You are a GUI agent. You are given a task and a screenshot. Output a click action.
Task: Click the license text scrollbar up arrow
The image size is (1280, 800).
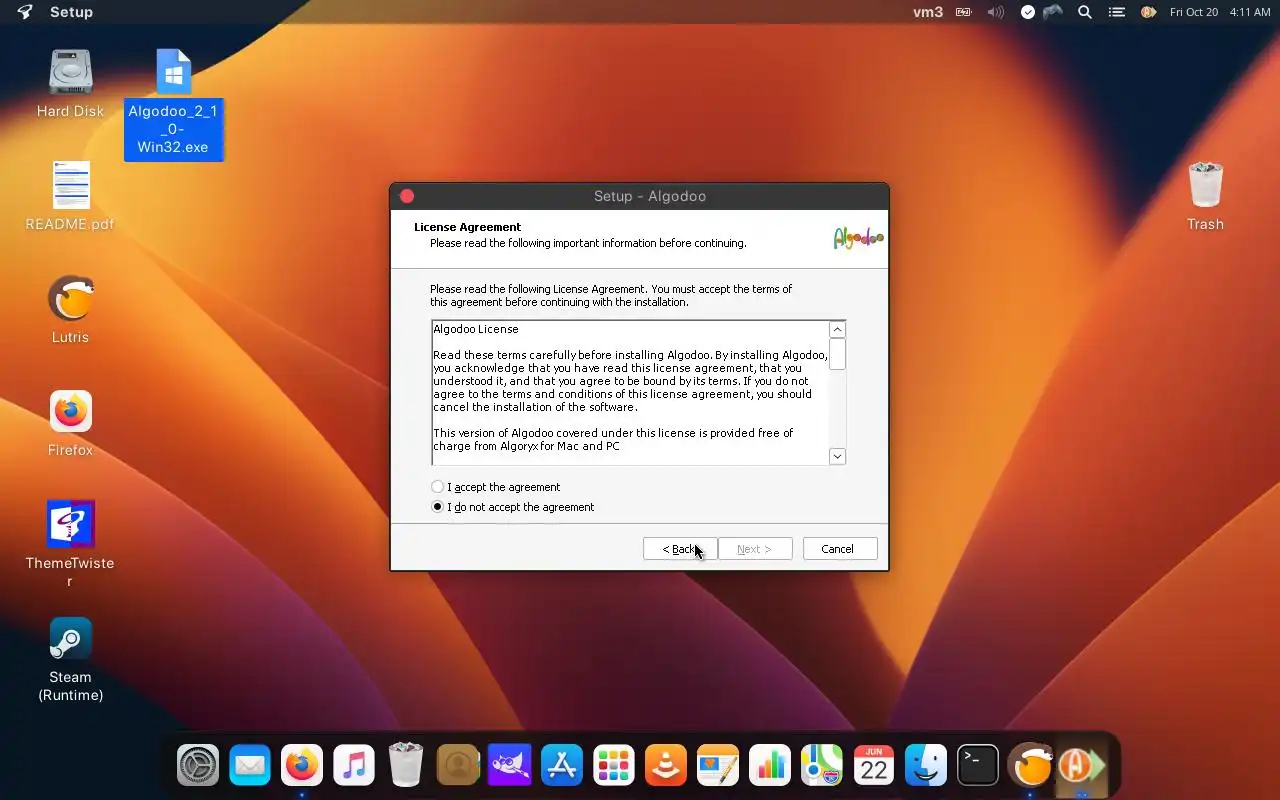coord(838,329)
